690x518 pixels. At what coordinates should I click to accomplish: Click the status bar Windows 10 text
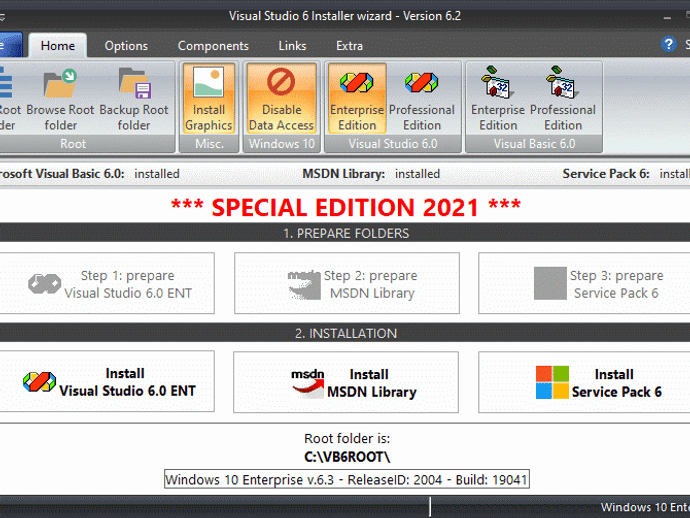coord(645,507)
